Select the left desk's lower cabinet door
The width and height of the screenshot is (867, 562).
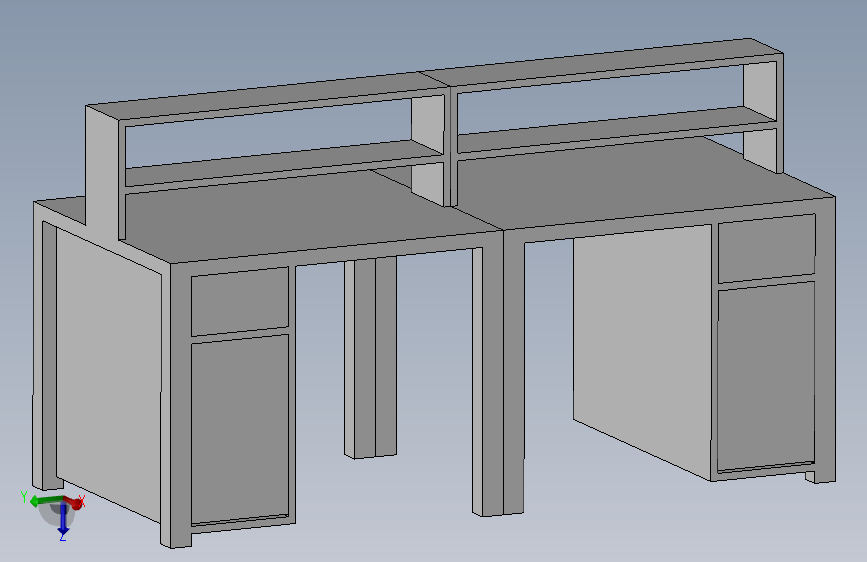[x=240, y=429]
